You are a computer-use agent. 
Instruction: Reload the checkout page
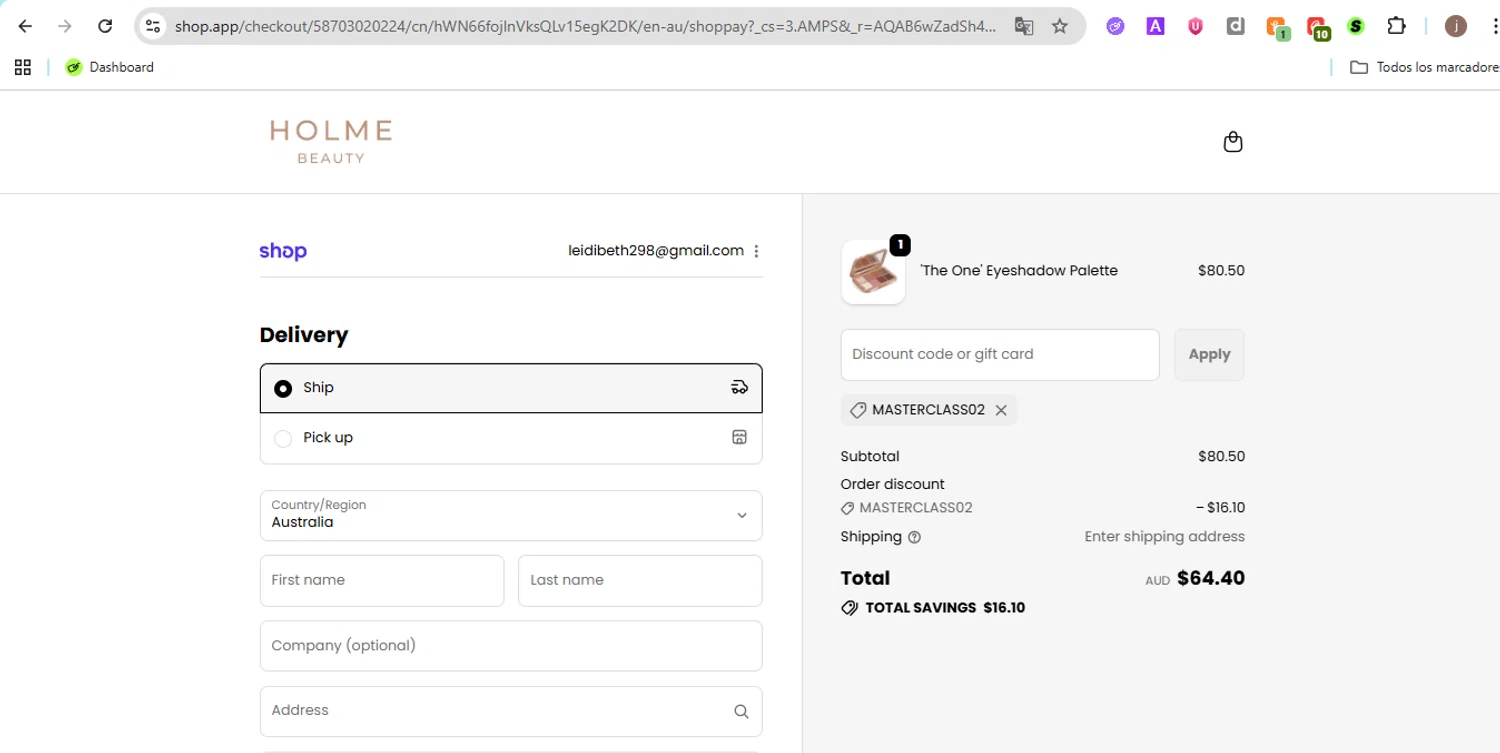click(105, 27)
